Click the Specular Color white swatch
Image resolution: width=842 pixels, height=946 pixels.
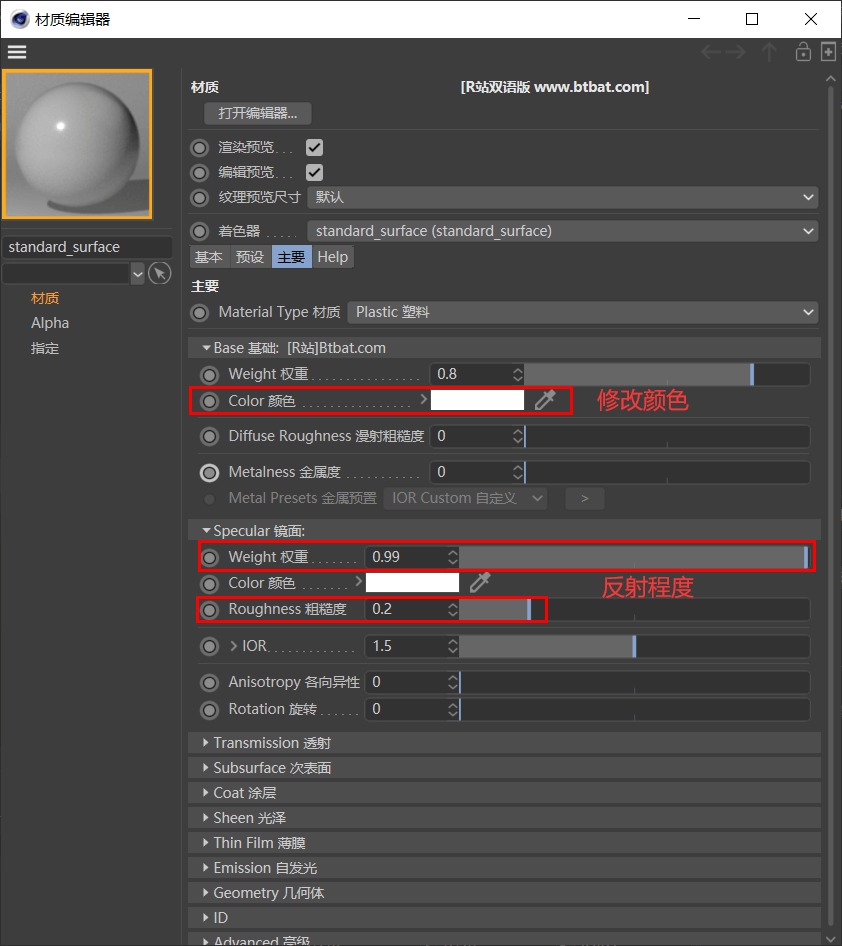tap(413, 583)
